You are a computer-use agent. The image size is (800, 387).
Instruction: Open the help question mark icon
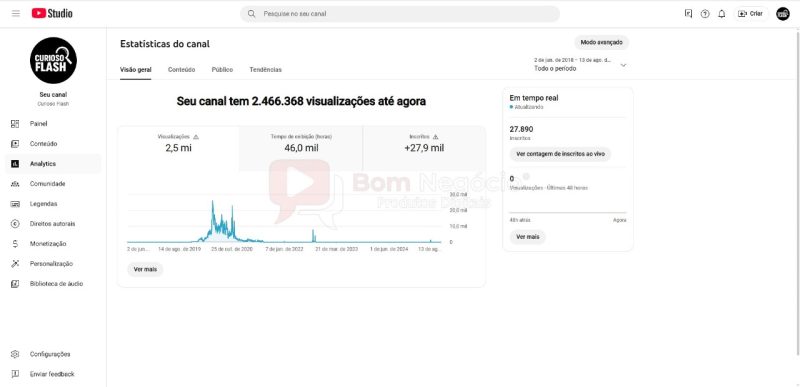tap(705, 14)
